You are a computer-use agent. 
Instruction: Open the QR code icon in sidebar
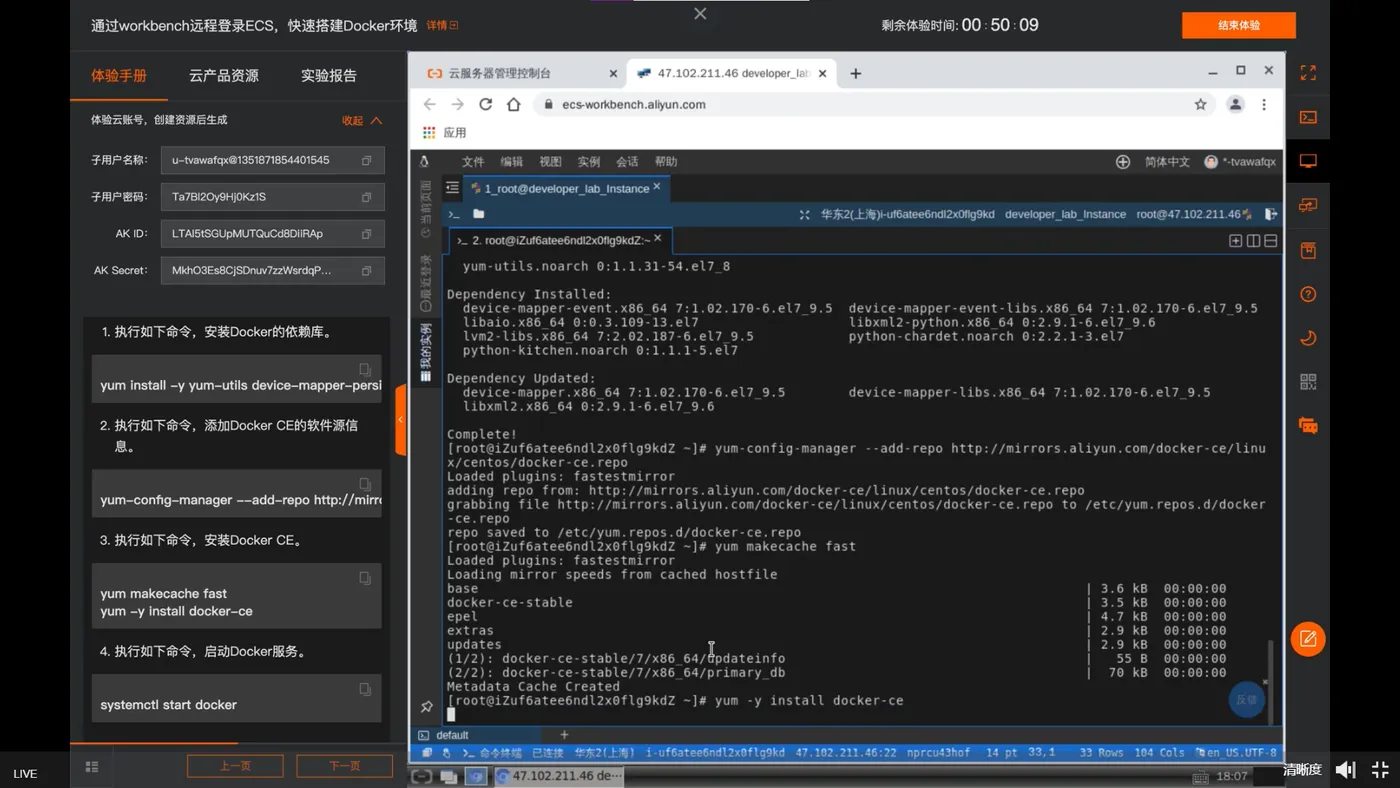tap(1308, 382)
